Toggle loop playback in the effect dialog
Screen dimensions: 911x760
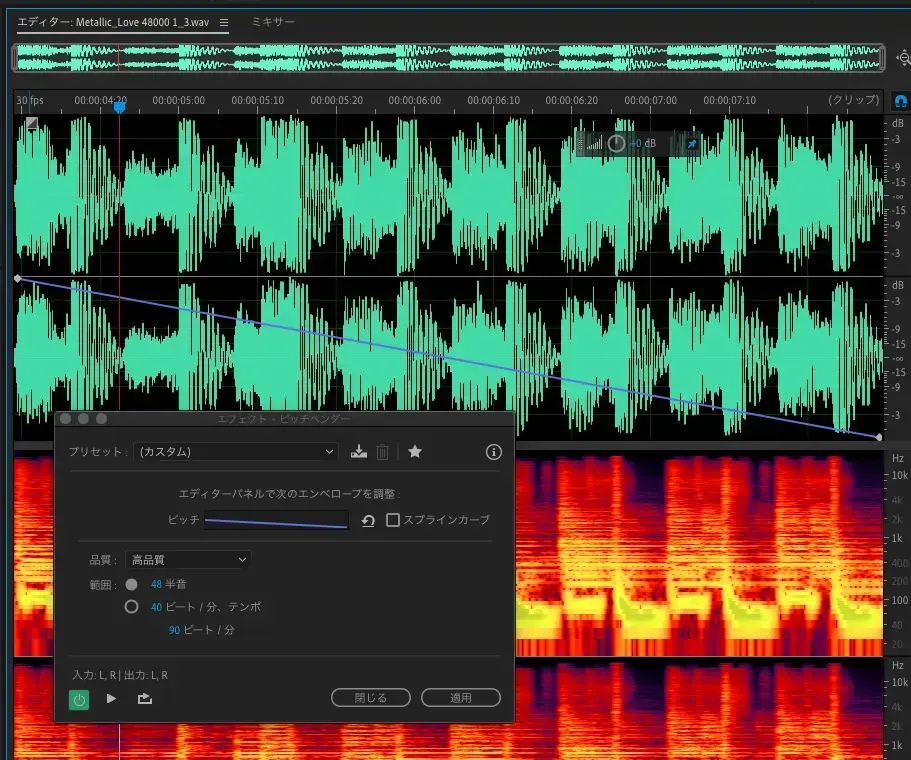pos(145,699)
